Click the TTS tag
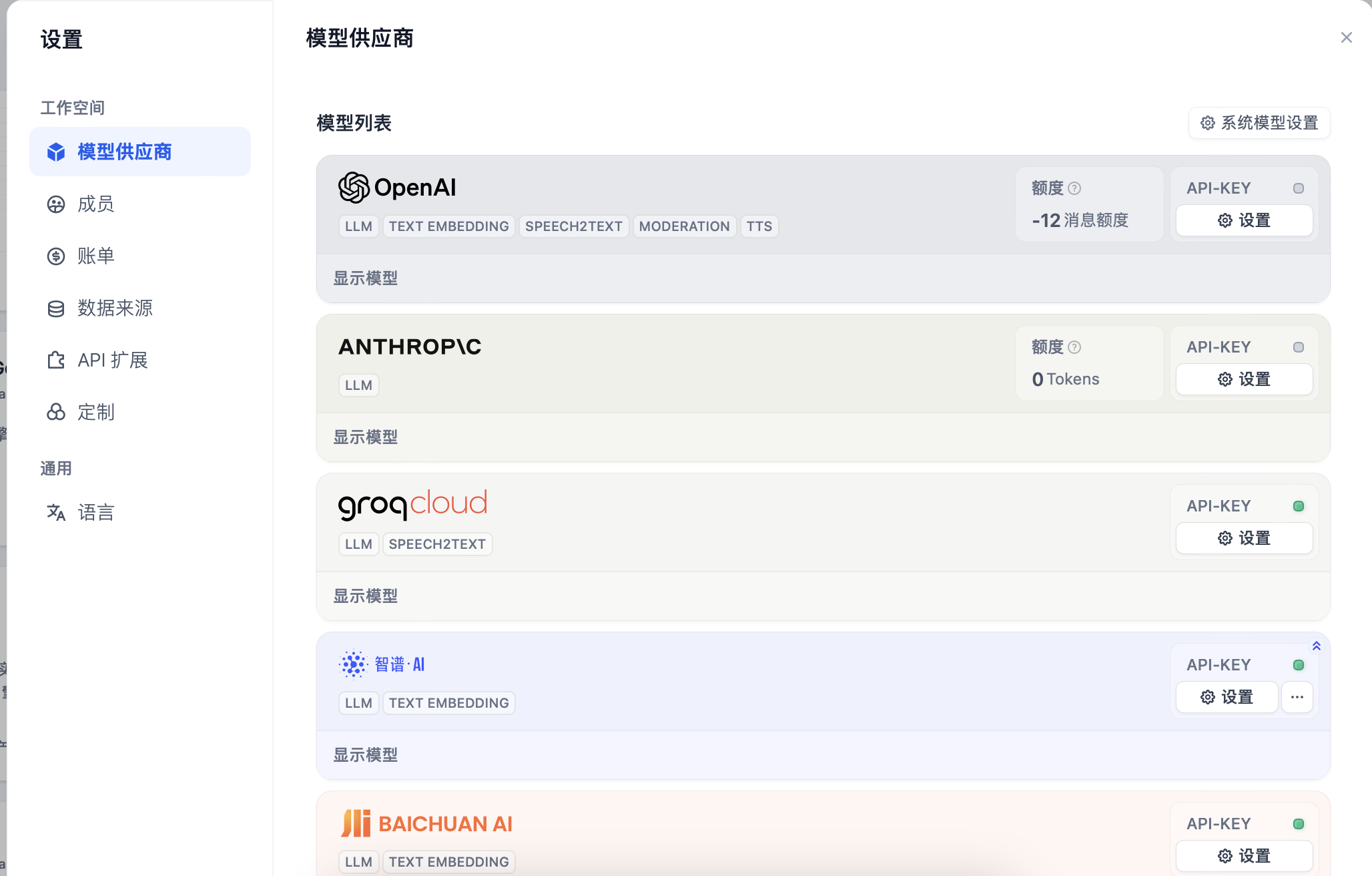This screenshot has height=876, width=1372. click(759, 226)
